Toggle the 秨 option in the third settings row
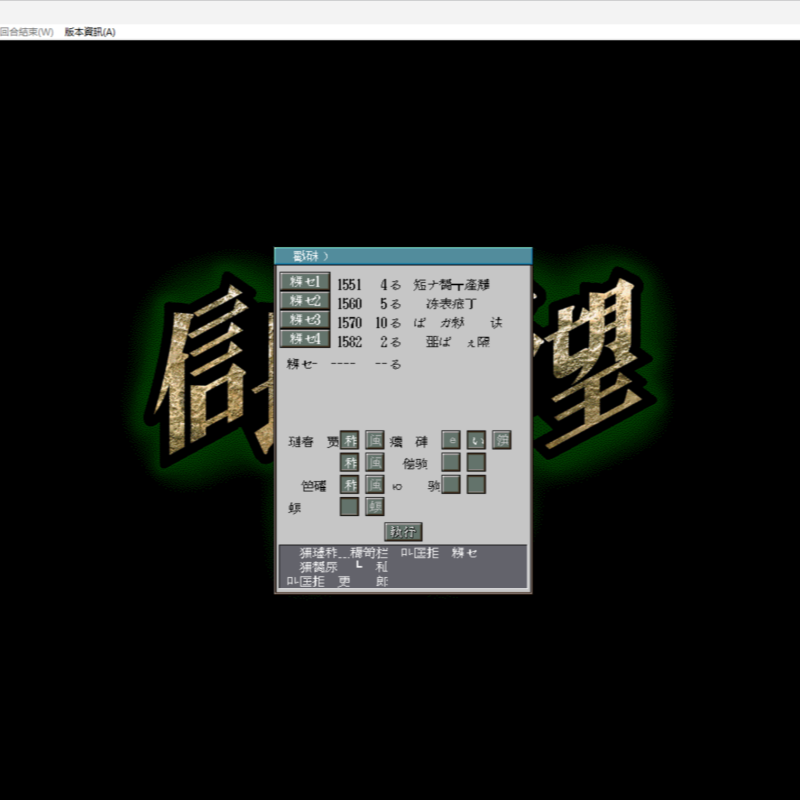 (349, 484)
